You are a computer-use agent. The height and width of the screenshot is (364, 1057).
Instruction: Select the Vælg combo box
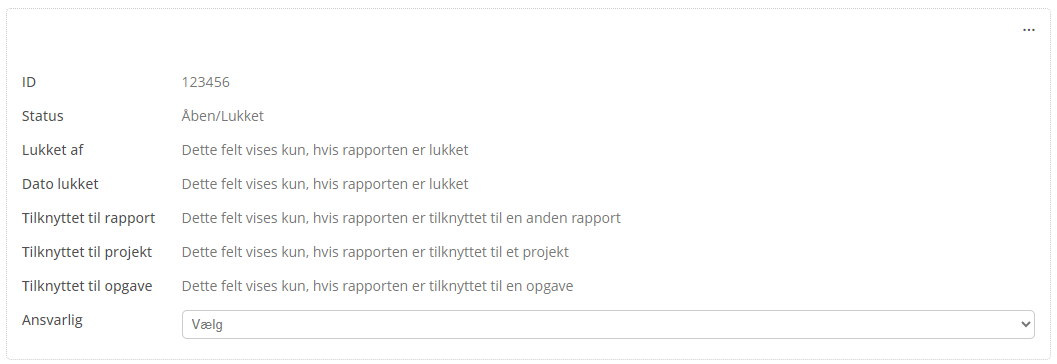[608, 325]
